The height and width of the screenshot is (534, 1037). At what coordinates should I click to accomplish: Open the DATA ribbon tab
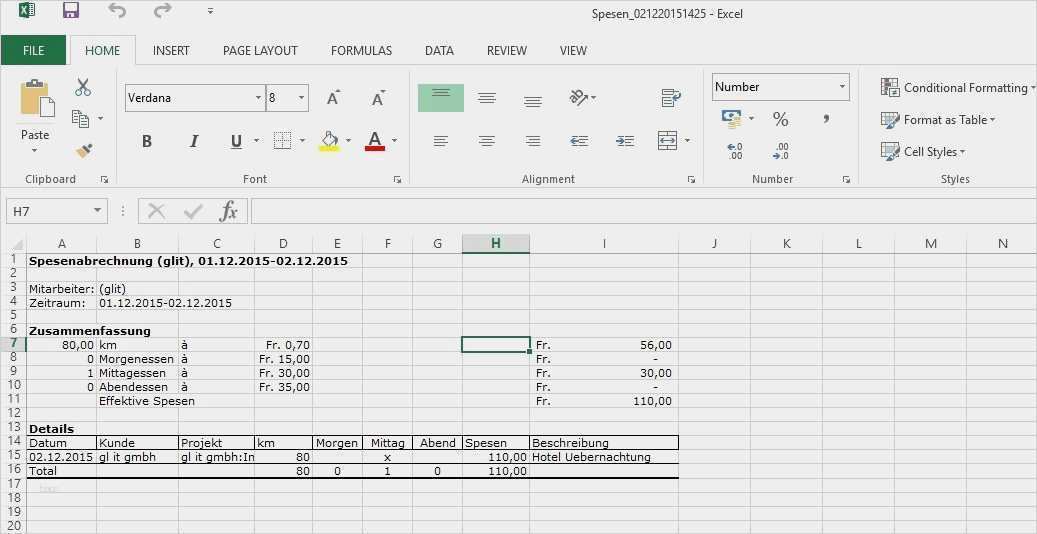pos(439,50)
